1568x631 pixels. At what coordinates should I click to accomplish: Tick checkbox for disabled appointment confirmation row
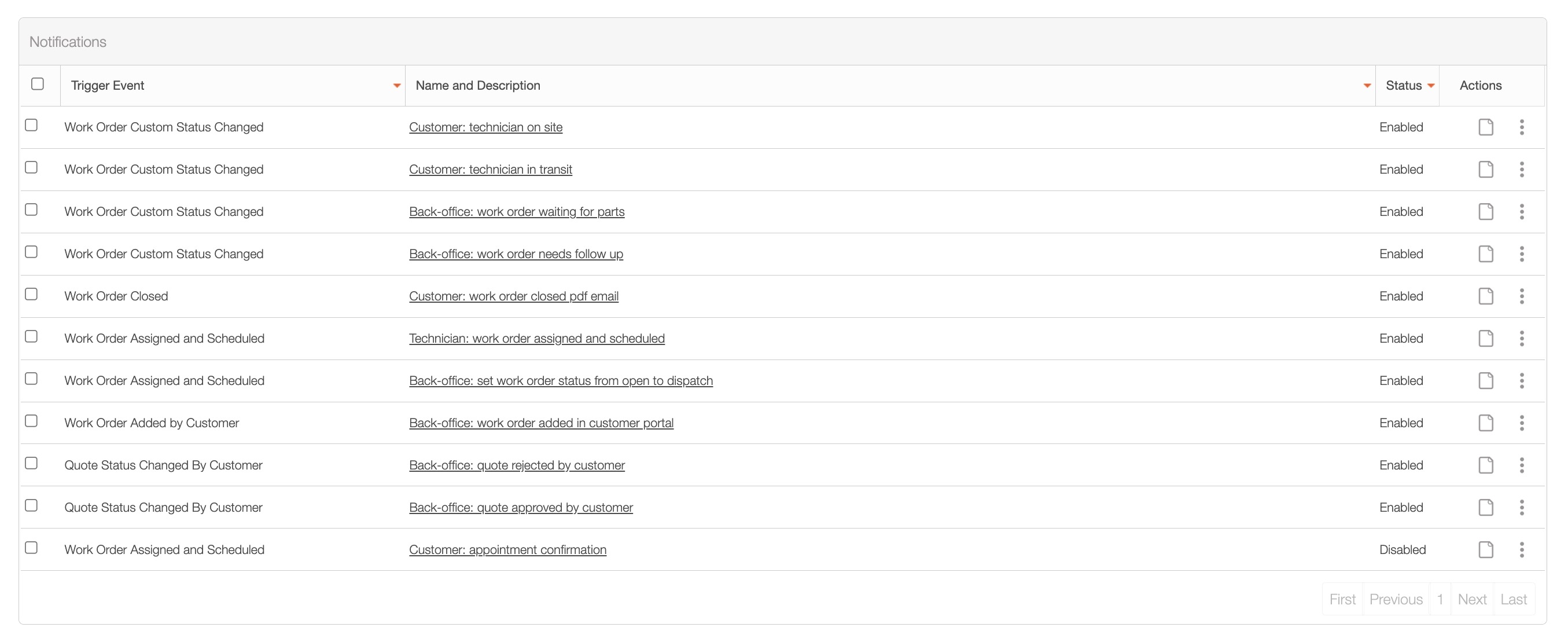pyautogui.click(x=32, y=548)
